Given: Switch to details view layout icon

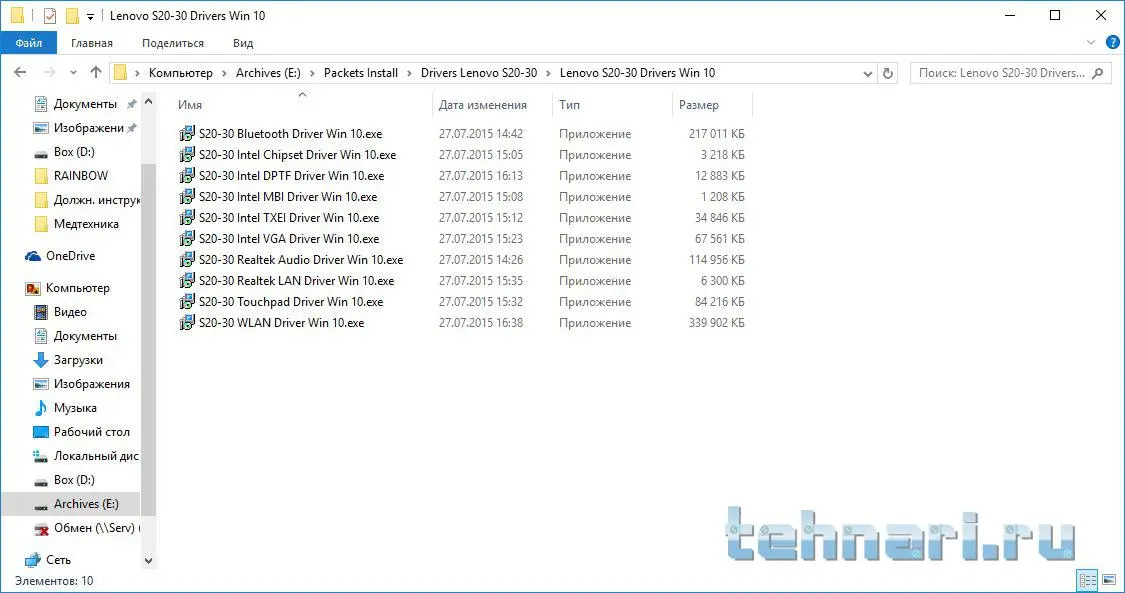Looking at the screenshot, I should pos(1088,580).
